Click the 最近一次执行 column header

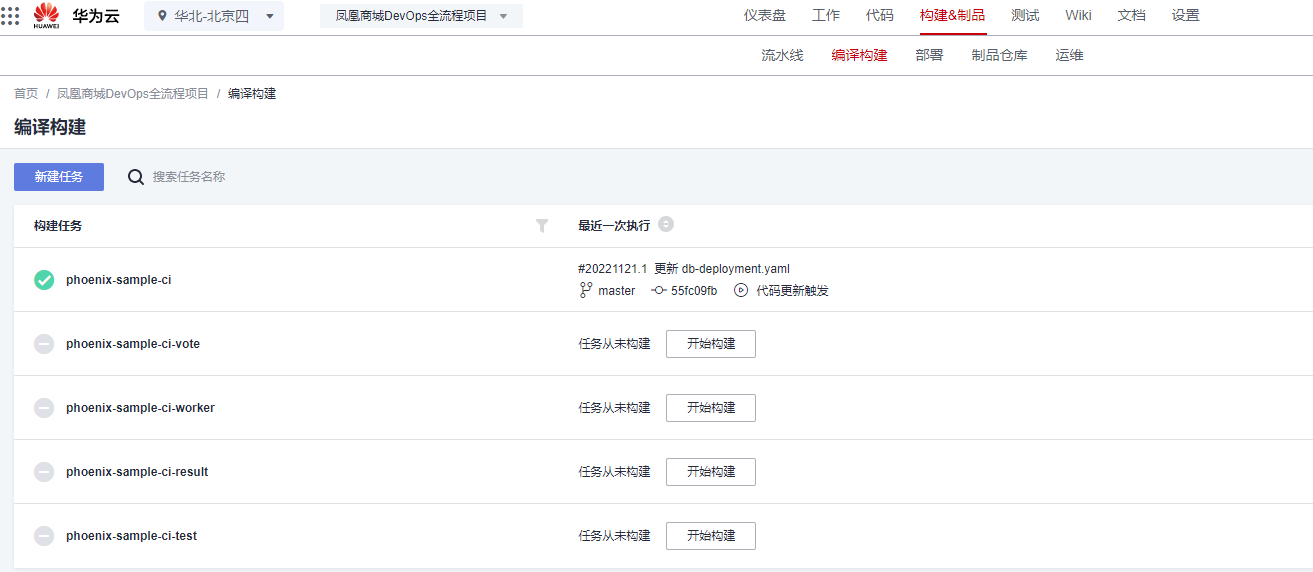(x=614, y=226)
